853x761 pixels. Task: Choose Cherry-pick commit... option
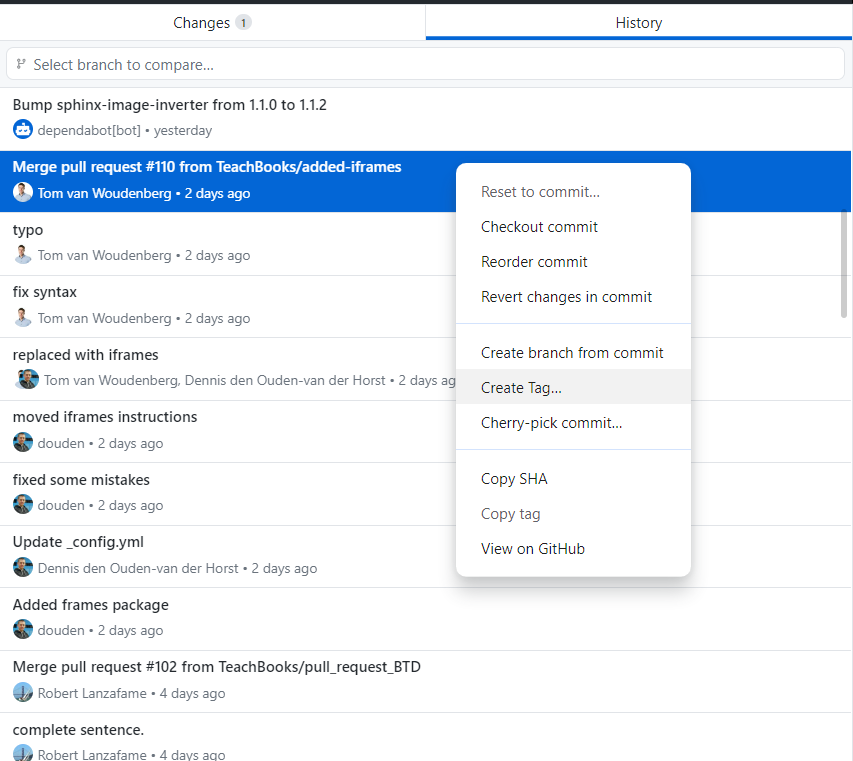coord(551,423)
